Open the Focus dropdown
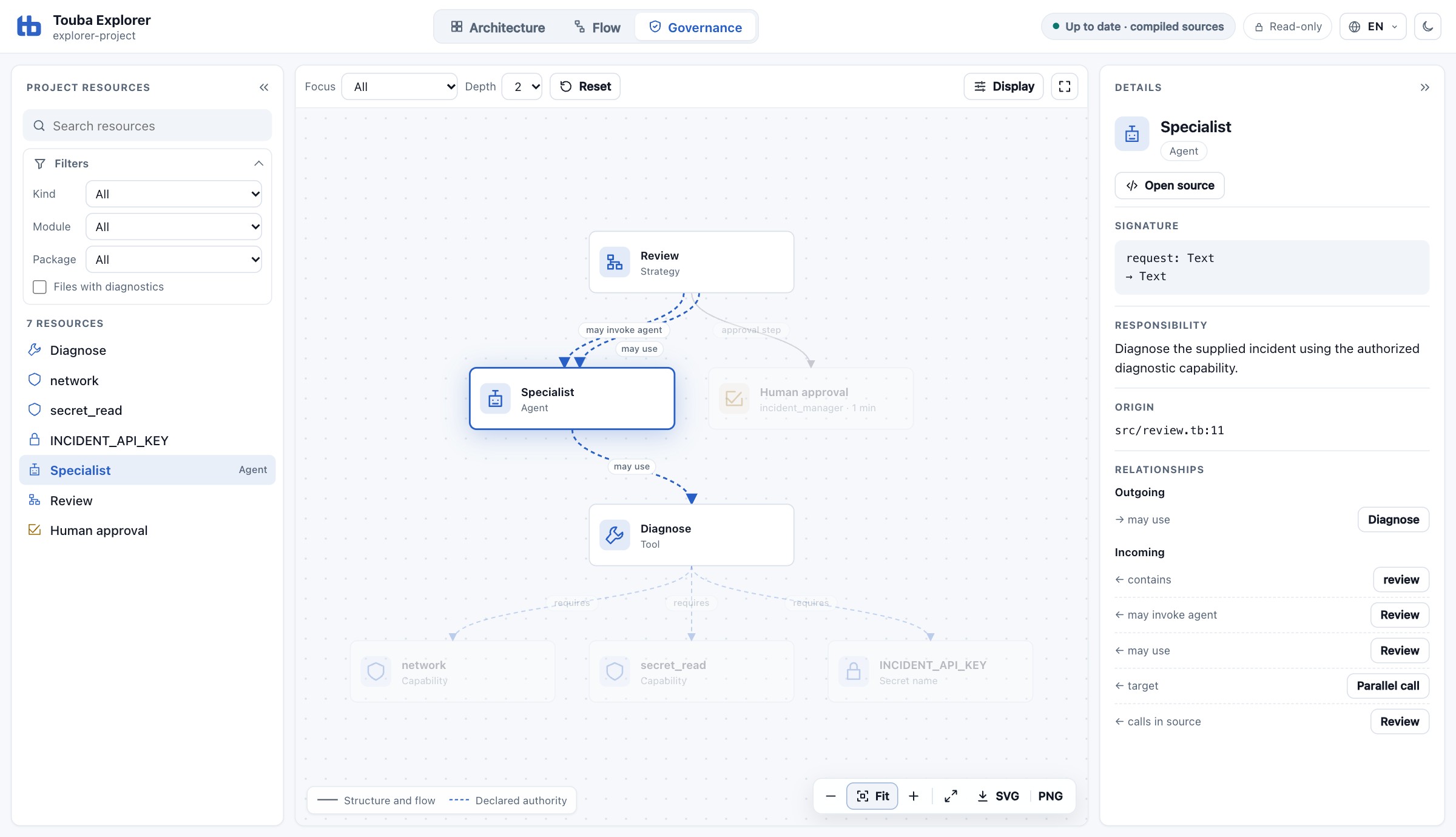Image resolution: width=1456 pixels, height=837 pixels. tap(399, 86)
